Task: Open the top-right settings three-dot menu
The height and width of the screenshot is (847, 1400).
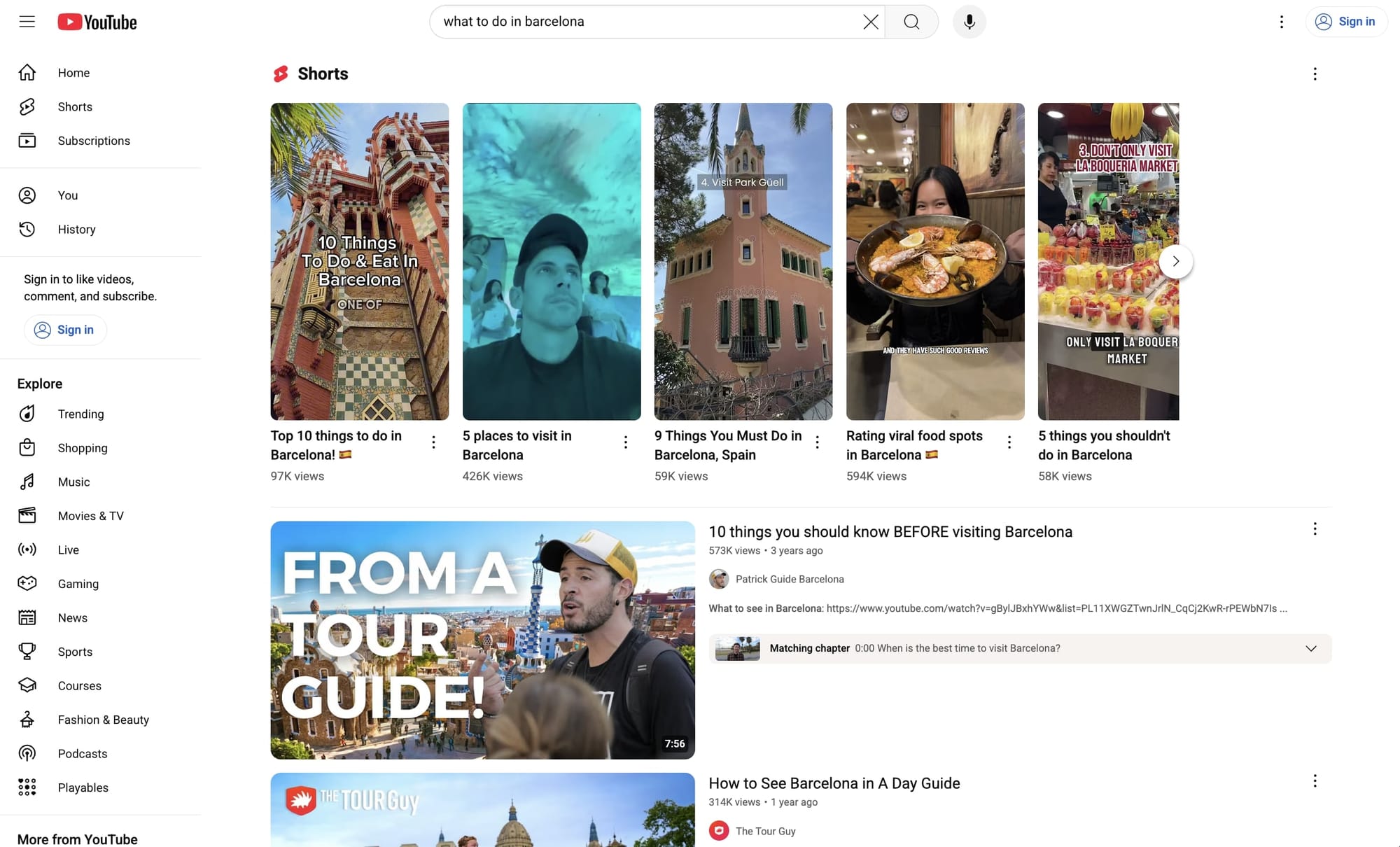Action: 1281,22
